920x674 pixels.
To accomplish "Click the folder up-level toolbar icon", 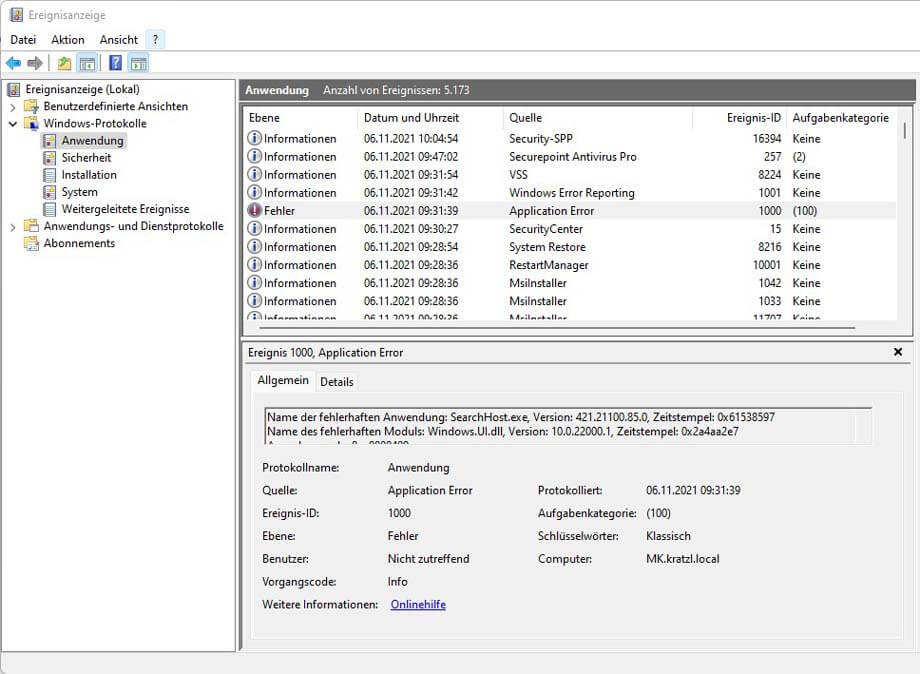I will (65, 63).
